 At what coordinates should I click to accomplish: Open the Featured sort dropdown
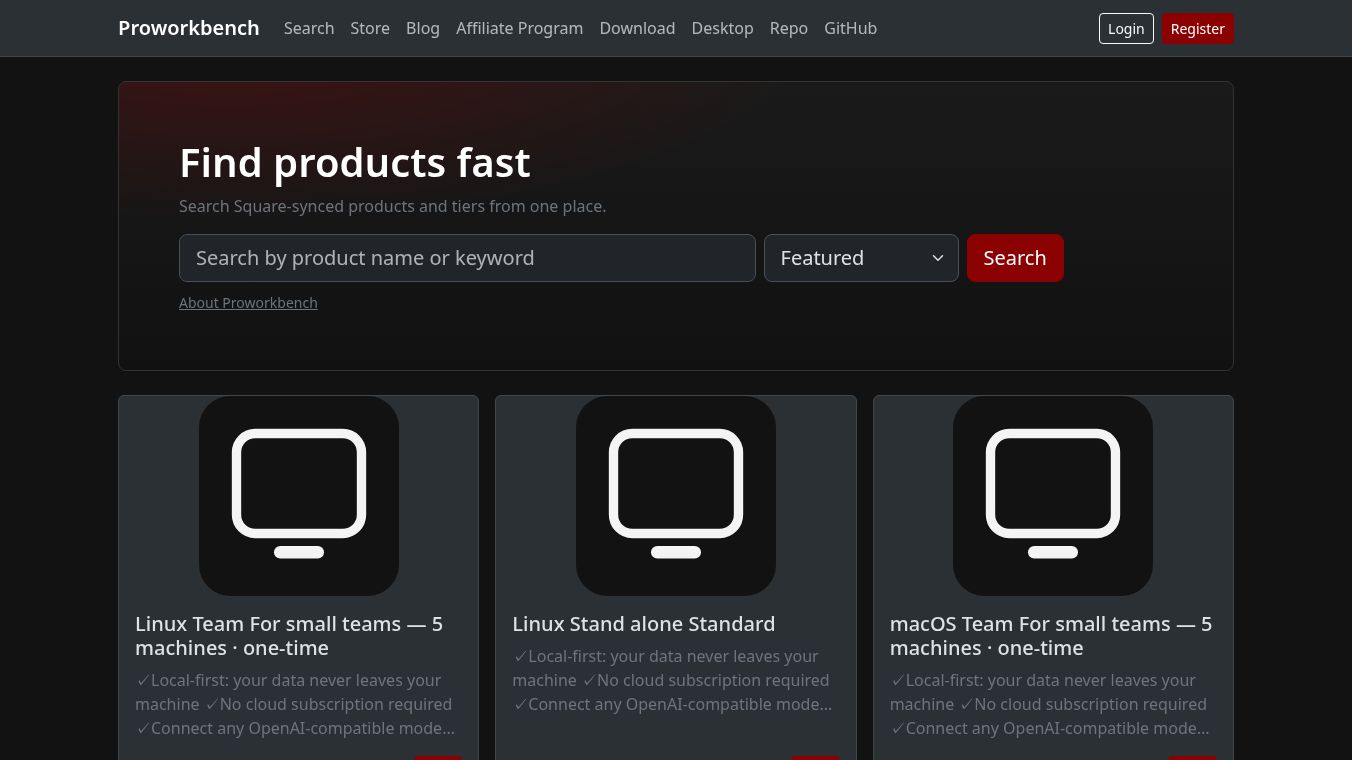click(x=861, y=258)
